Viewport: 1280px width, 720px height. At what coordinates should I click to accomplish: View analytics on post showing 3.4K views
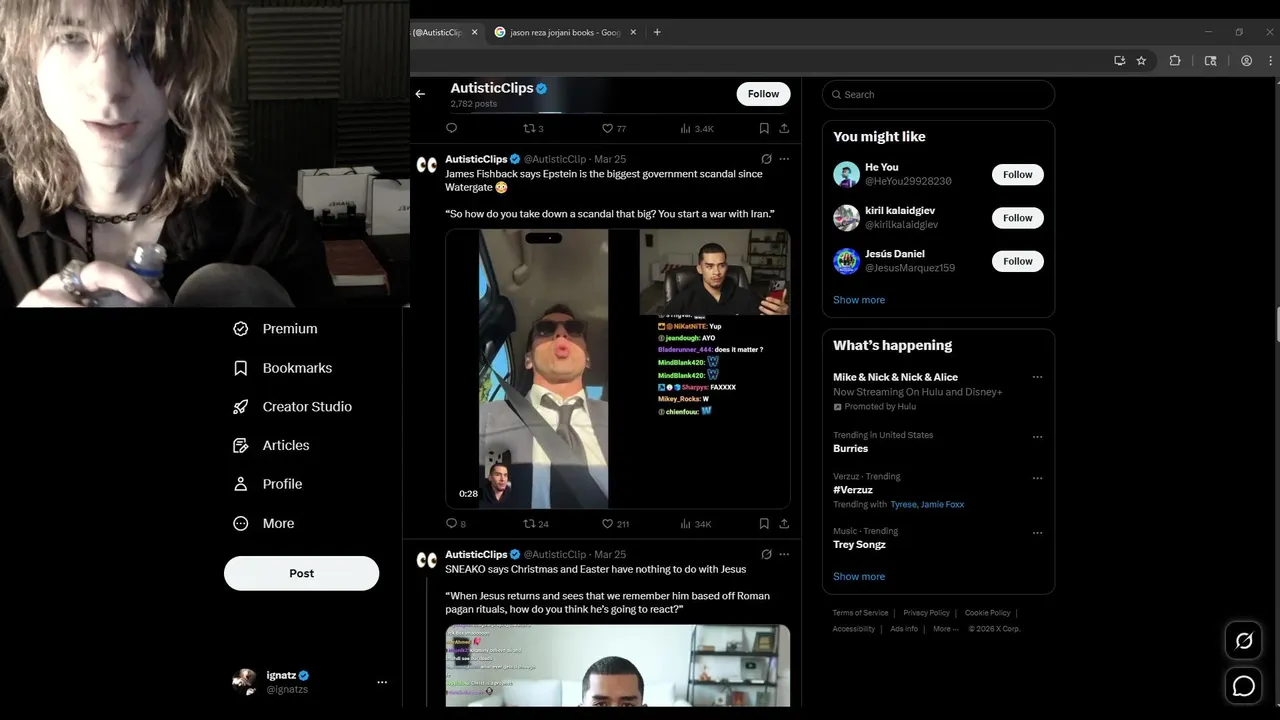pyautogui.click(x=696, y=128)
